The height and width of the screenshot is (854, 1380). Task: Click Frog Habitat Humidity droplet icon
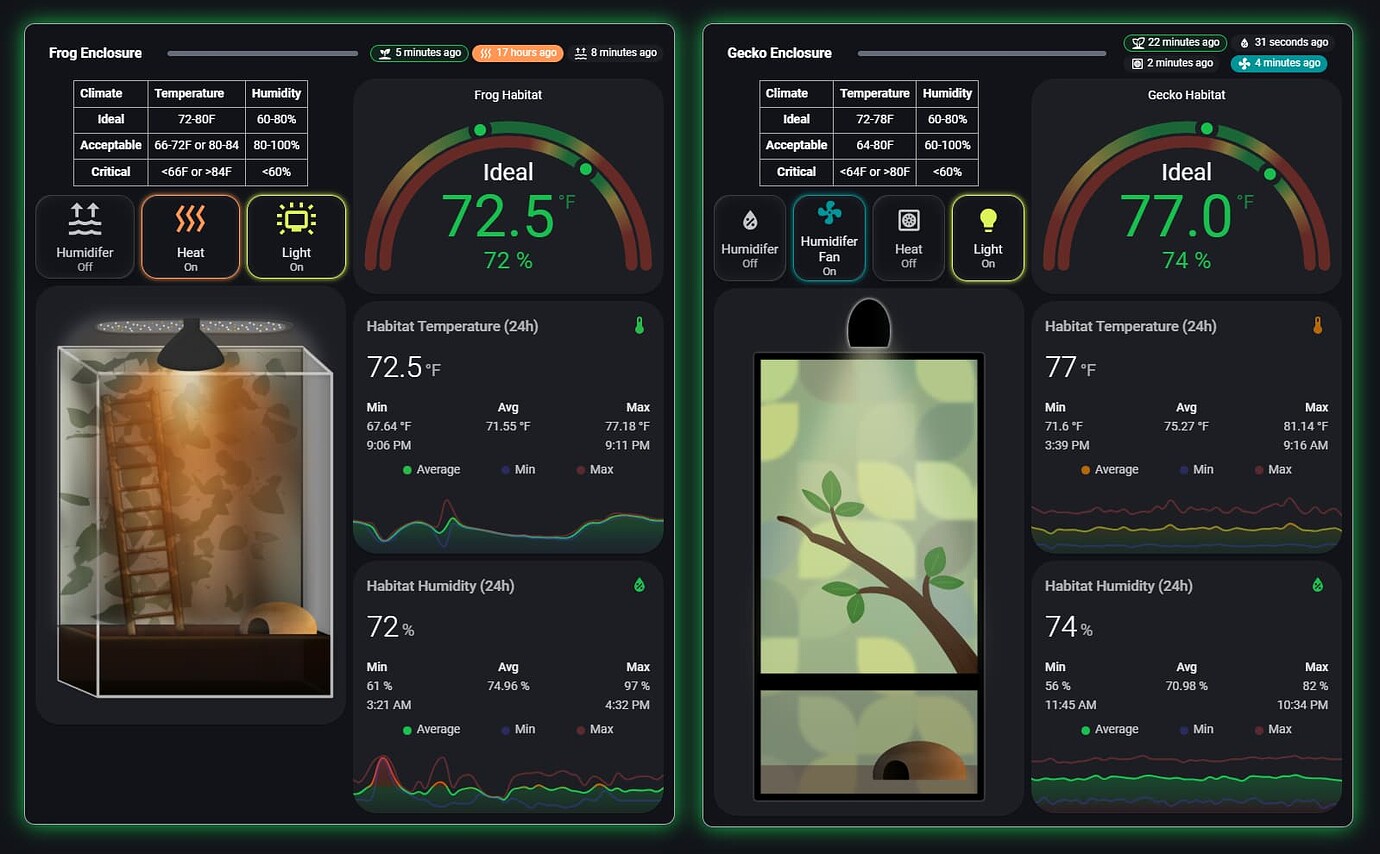point(639,585)
